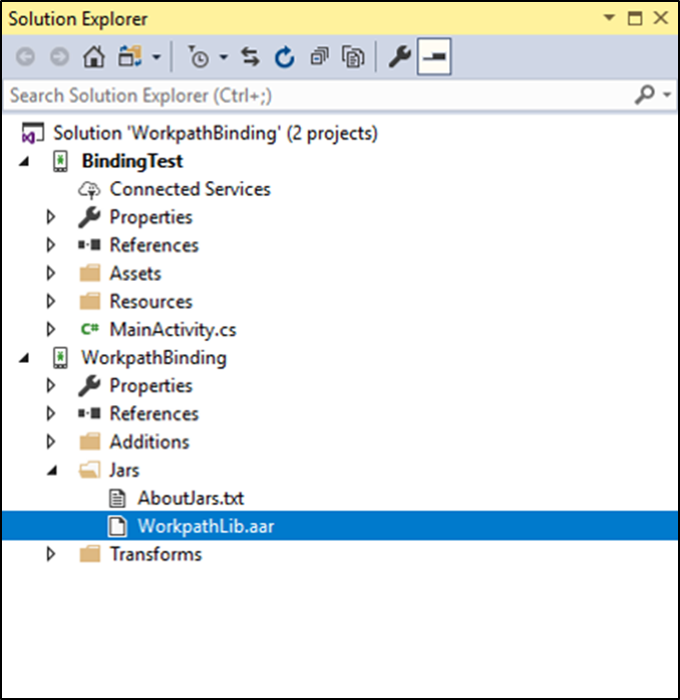
Task: Select the AboutJars.txt file
Action: pos(191,498)
